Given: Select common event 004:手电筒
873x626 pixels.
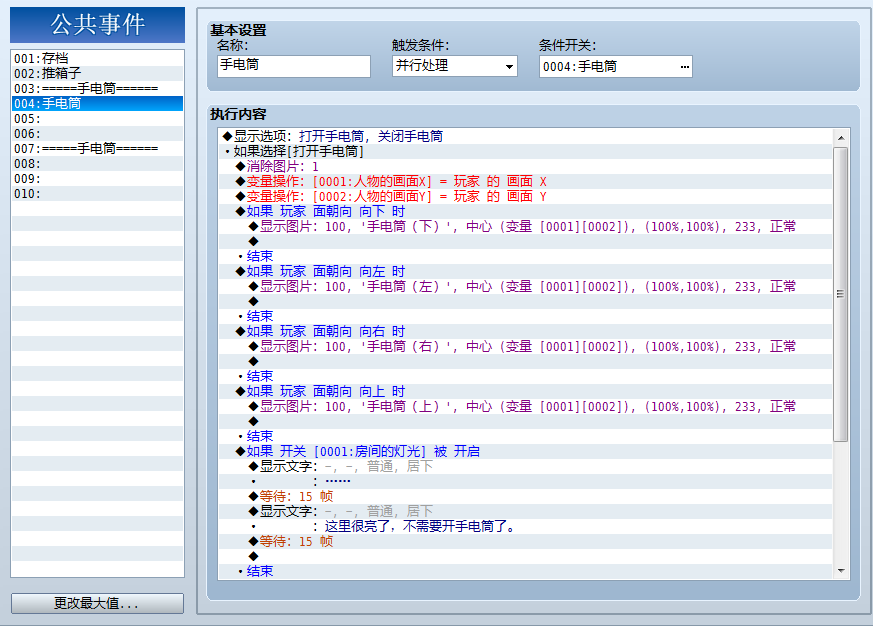Looking at the screenshot, I should [97, 104].
